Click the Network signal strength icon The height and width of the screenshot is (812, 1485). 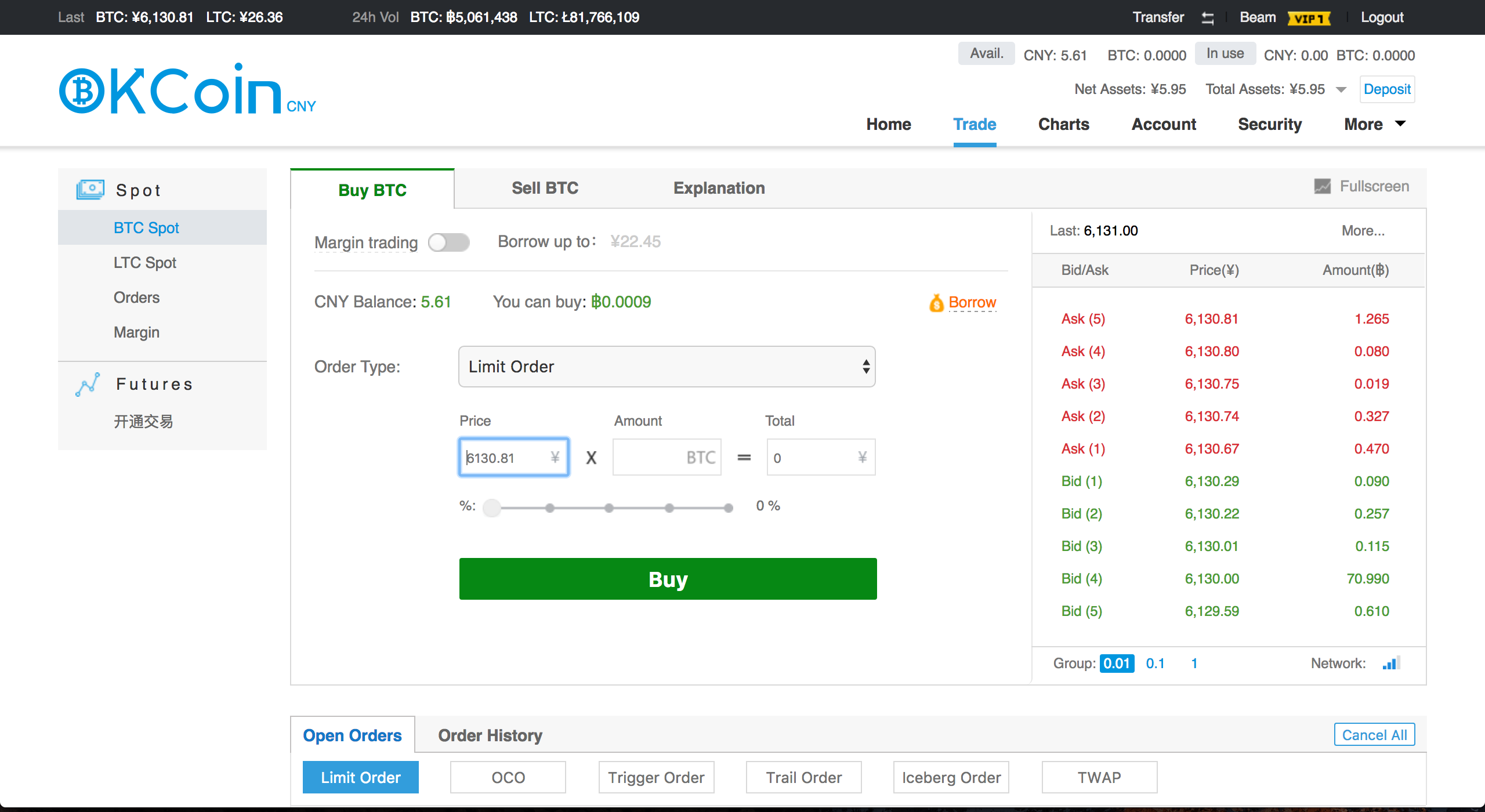click(x=1391, y=663)
